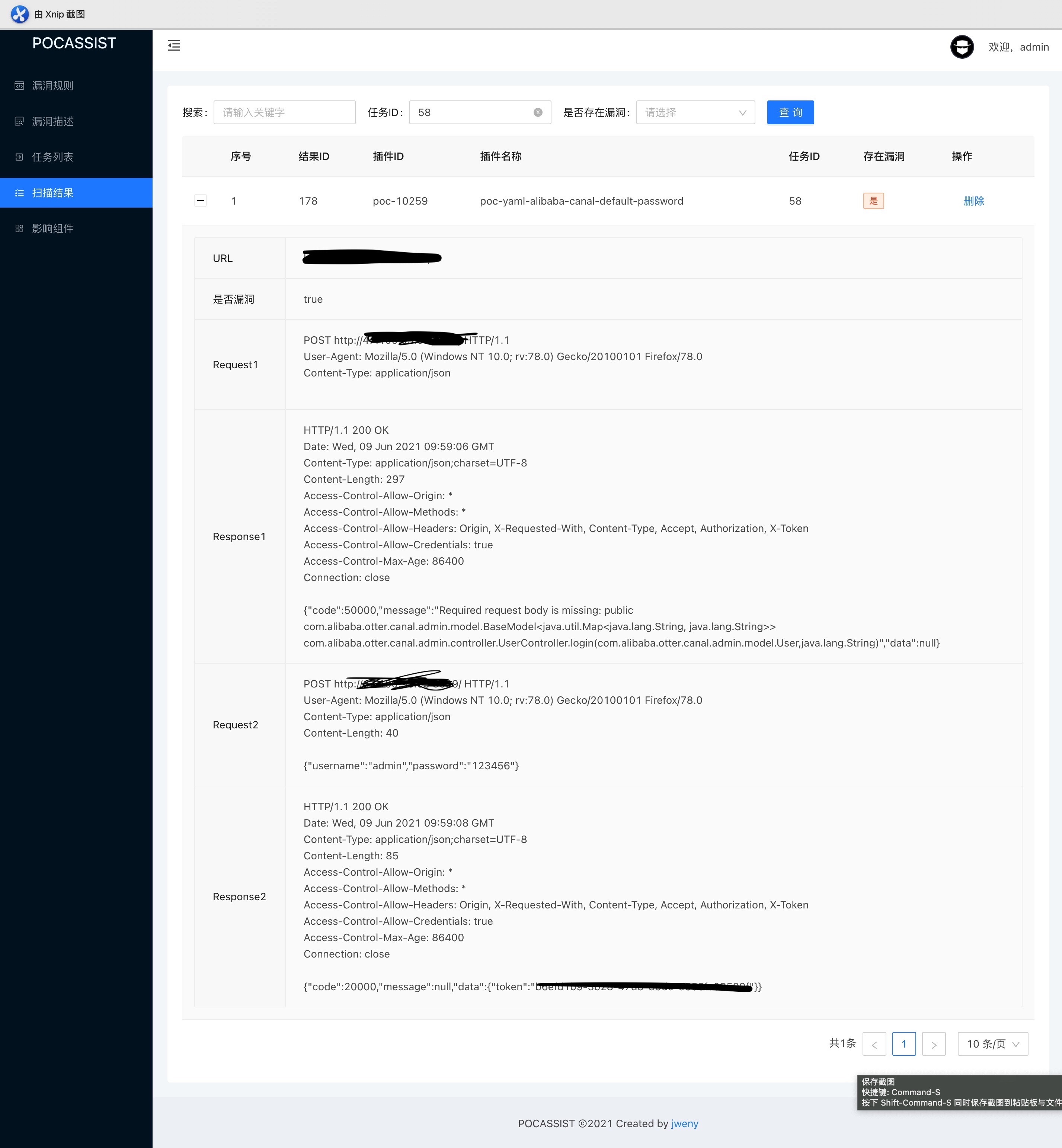Select page 1 in pagination
The image size is (1062, 1148).
click(x=903, y=1044)
